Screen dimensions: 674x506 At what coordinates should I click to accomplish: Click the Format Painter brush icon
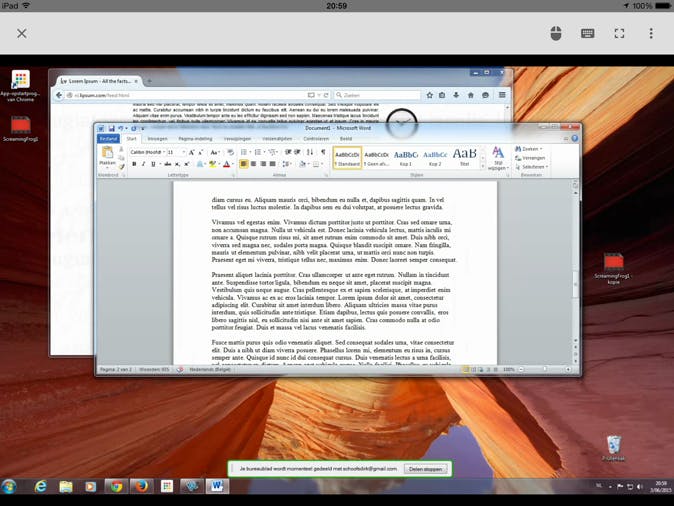click(x=122, y=167)
